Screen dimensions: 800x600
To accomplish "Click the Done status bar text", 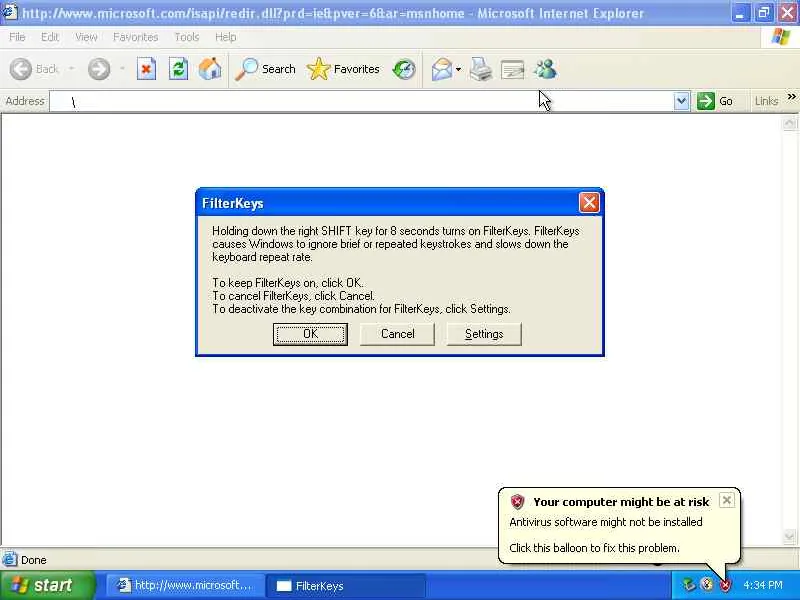I will (34, 560).
